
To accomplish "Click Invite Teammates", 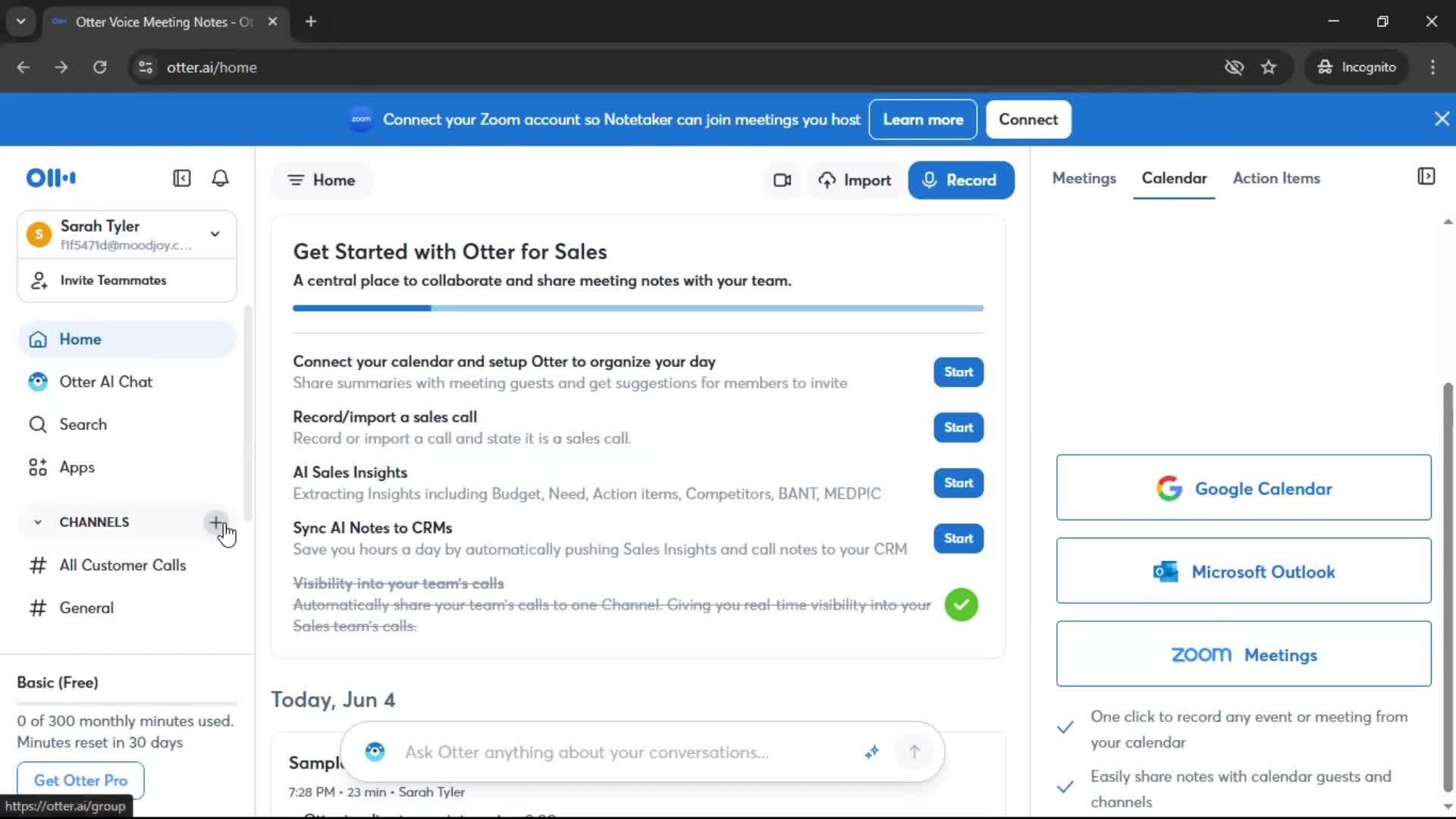I will (x=127, y=281).
